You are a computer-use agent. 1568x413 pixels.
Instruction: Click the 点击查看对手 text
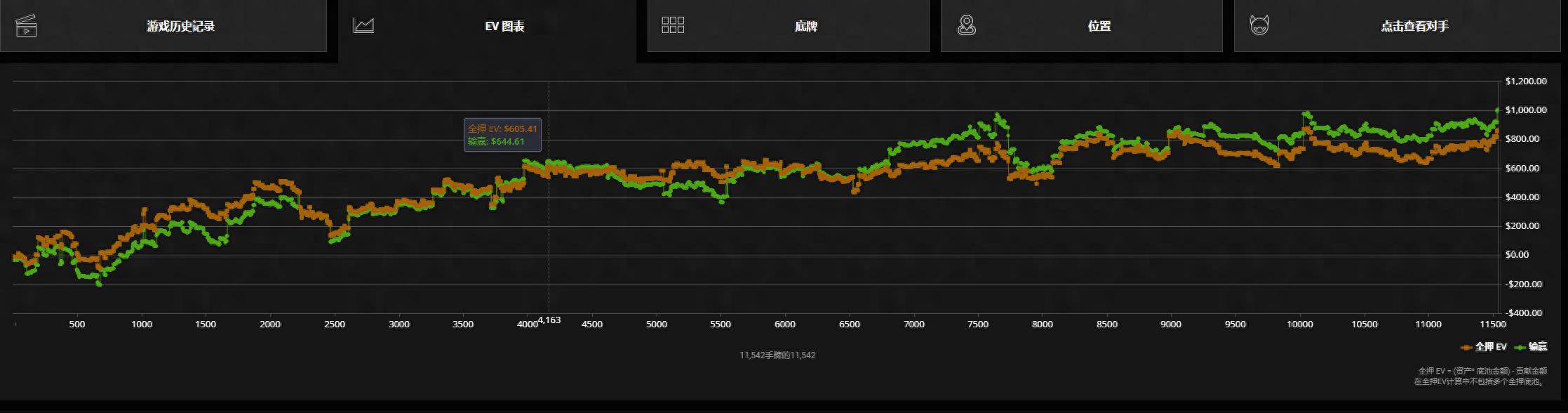1414,26
